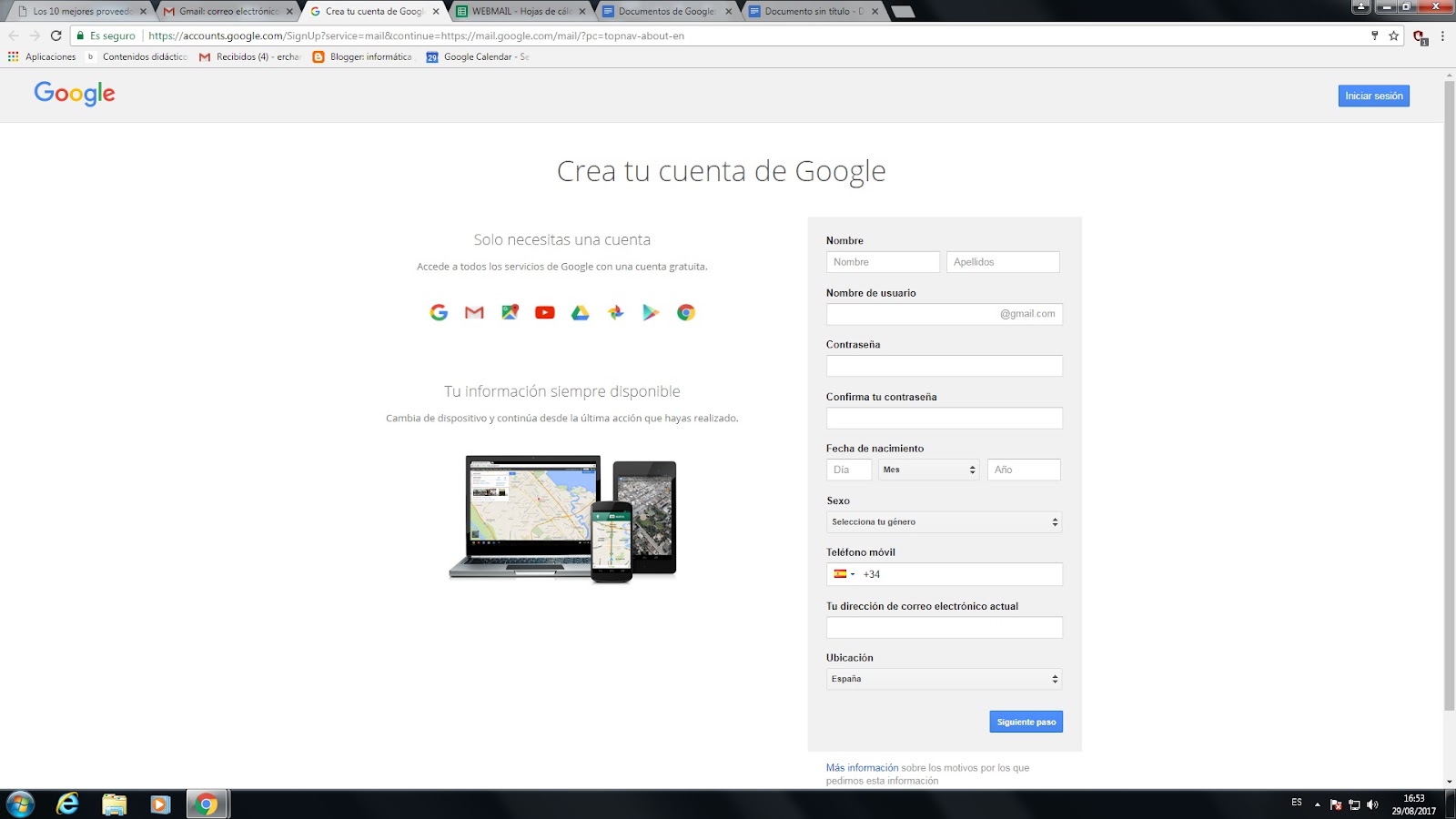Open a new tab button
The width and height of the screenshot is (1456, 819).
(x=902, y=12)
